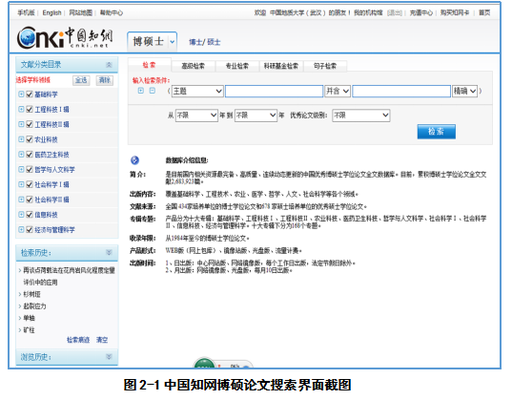The width and height of the screenshot is (512, 400).
Task: Open the 矿柱 search history entry
Action: click(x=29, y=330)
